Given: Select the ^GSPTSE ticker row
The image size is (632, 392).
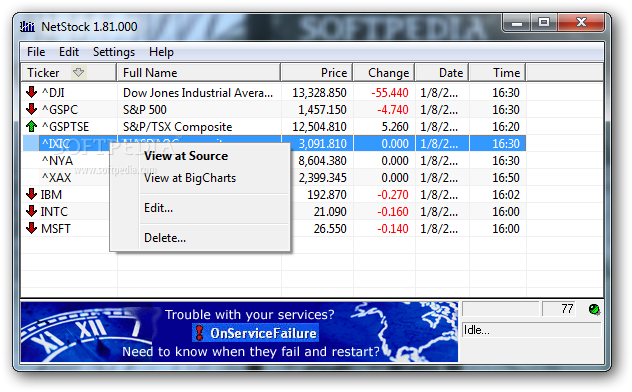Looking at the screenshot, I should click(x=274, y=126).
